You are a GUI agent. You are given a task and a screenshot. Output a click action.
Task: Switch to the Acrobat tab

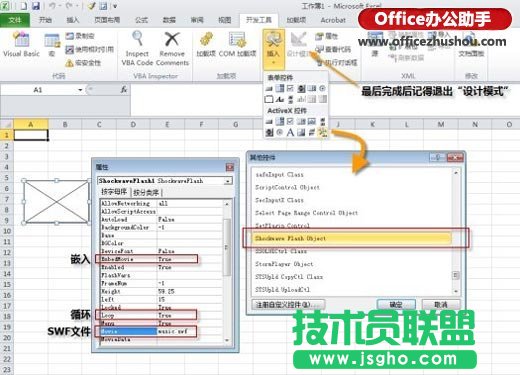pyautogui.click(x=333, y=20)
